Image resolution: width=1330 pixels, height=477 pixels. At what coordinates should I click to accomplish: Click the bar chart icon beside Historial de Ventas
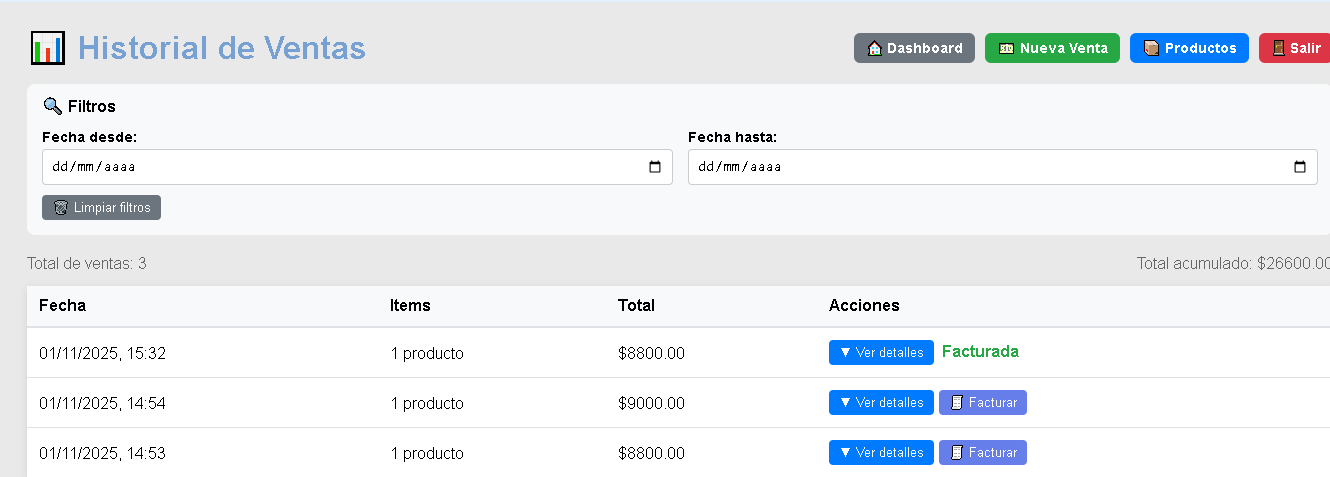(x=48, y=48)
